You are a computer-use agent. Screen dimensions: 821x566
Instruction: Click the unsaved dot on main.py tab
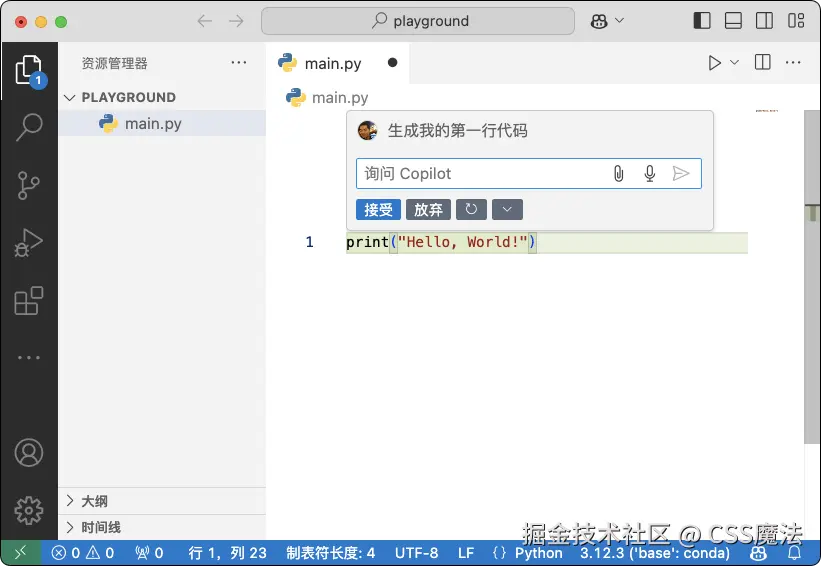pos(392,63)
